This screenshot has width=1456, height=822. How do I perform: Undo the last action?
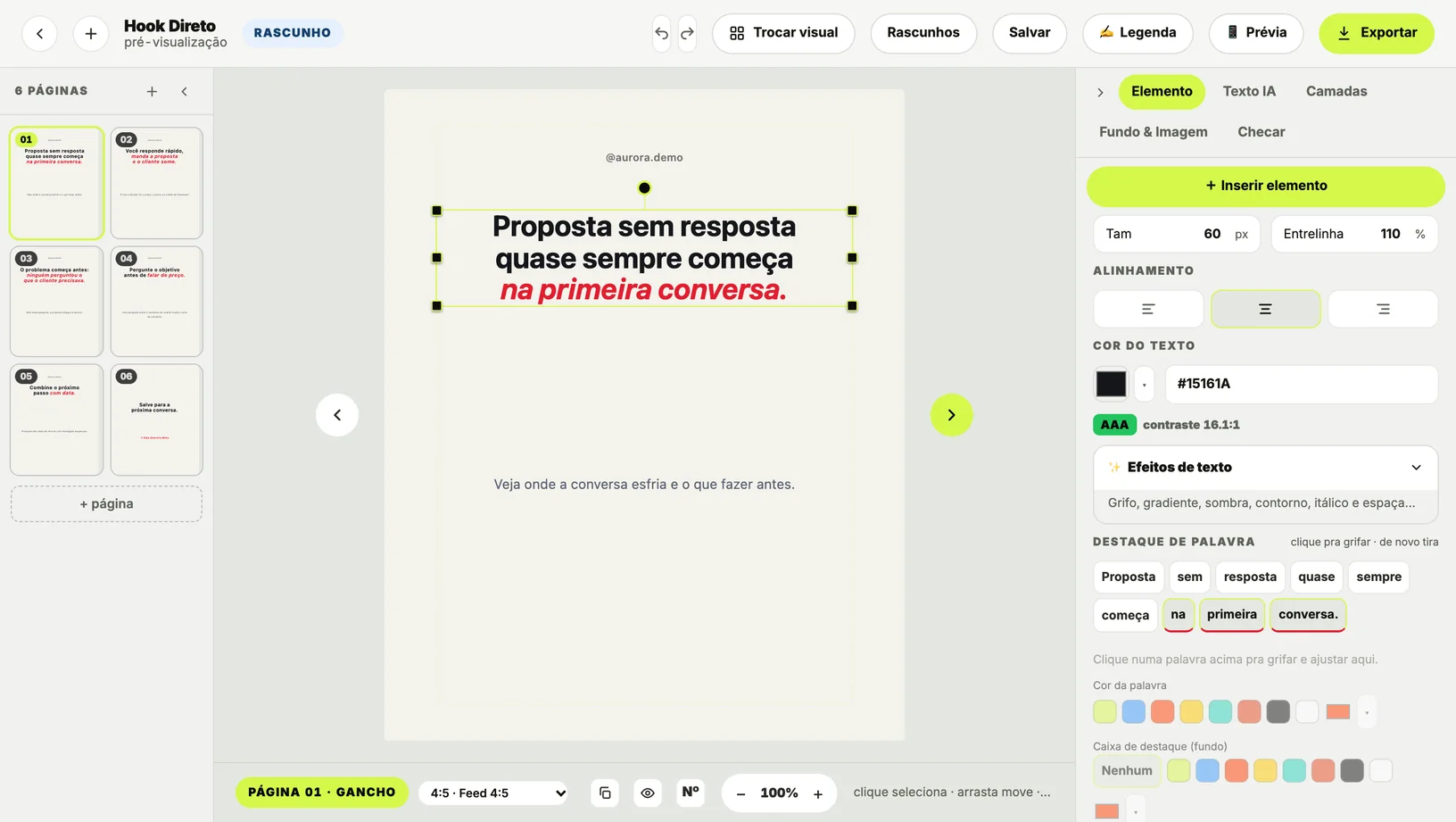click(x=661, y=34)
